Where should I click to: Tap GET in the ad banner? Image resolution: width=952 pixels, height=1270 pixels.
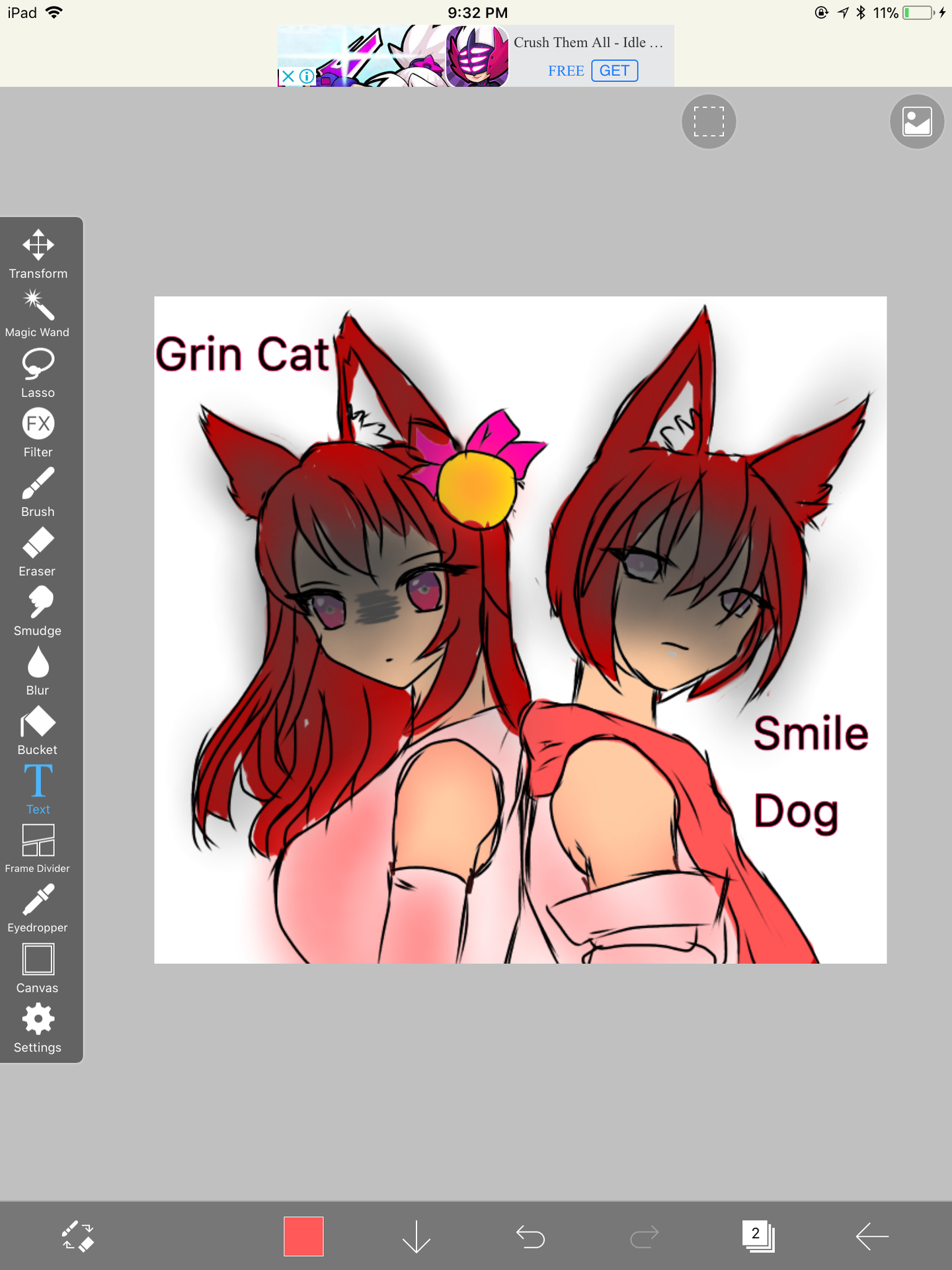pos(614,70)
